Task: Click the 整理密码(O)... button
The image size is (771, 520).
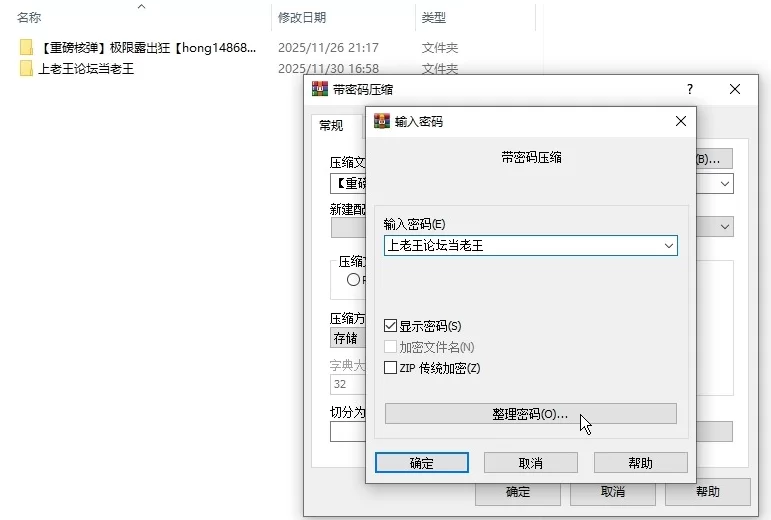Action: pos(530,414)
